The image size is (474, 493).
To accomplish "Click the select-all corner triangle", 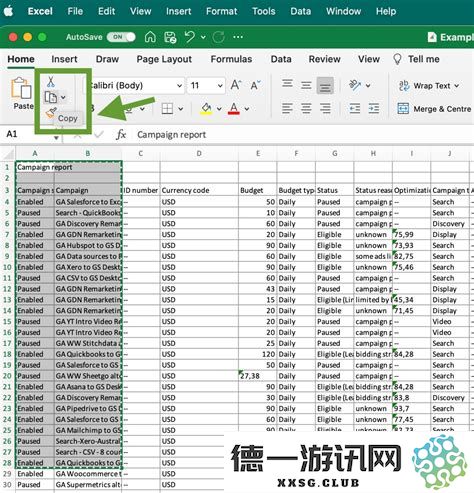I will (9, 154).
